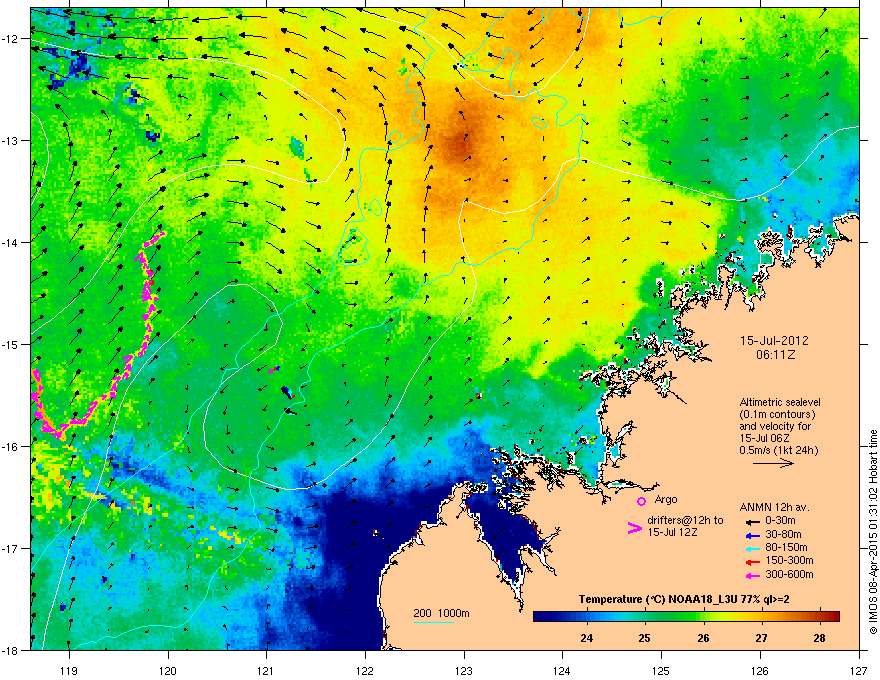This screenshot has height=680, width=880.
Task: Click the longitude label 120
Action: tap(168, 670)
